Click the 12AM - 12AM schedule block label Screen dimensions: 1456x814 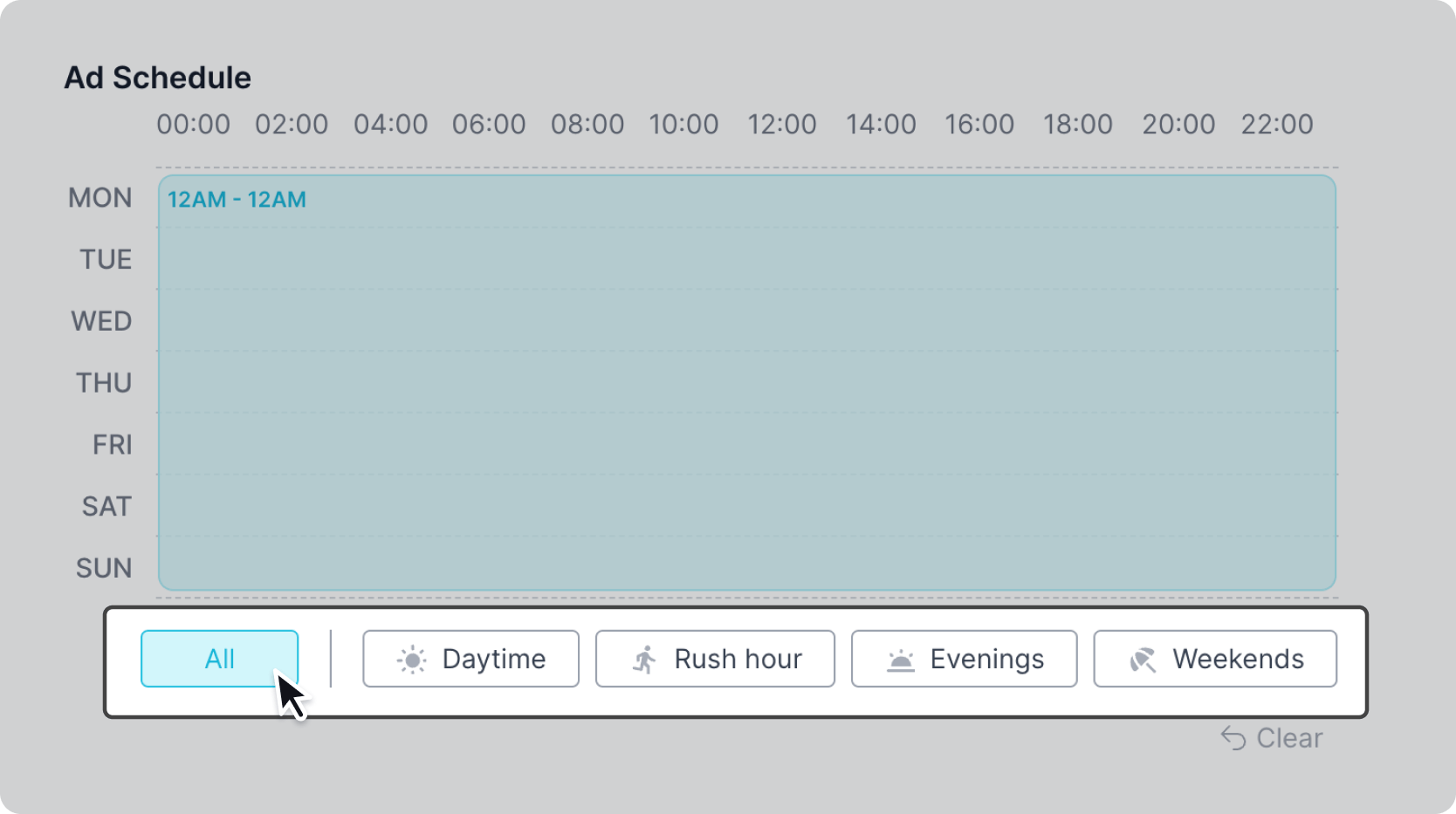pyautogui.click(x=237, y=200)
